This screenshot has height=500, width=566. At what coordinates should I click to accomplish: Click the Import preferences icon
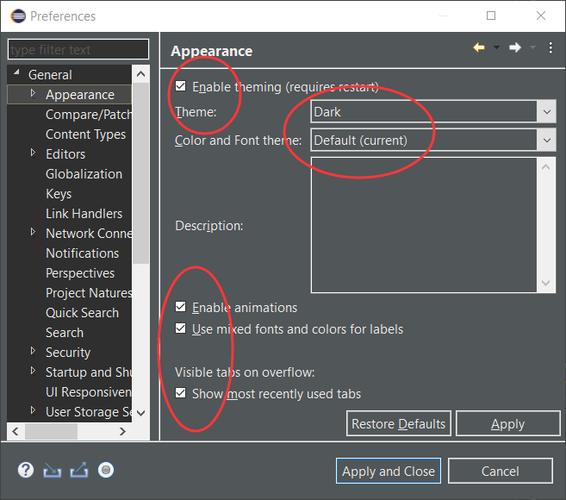click(x=52, y=470)
